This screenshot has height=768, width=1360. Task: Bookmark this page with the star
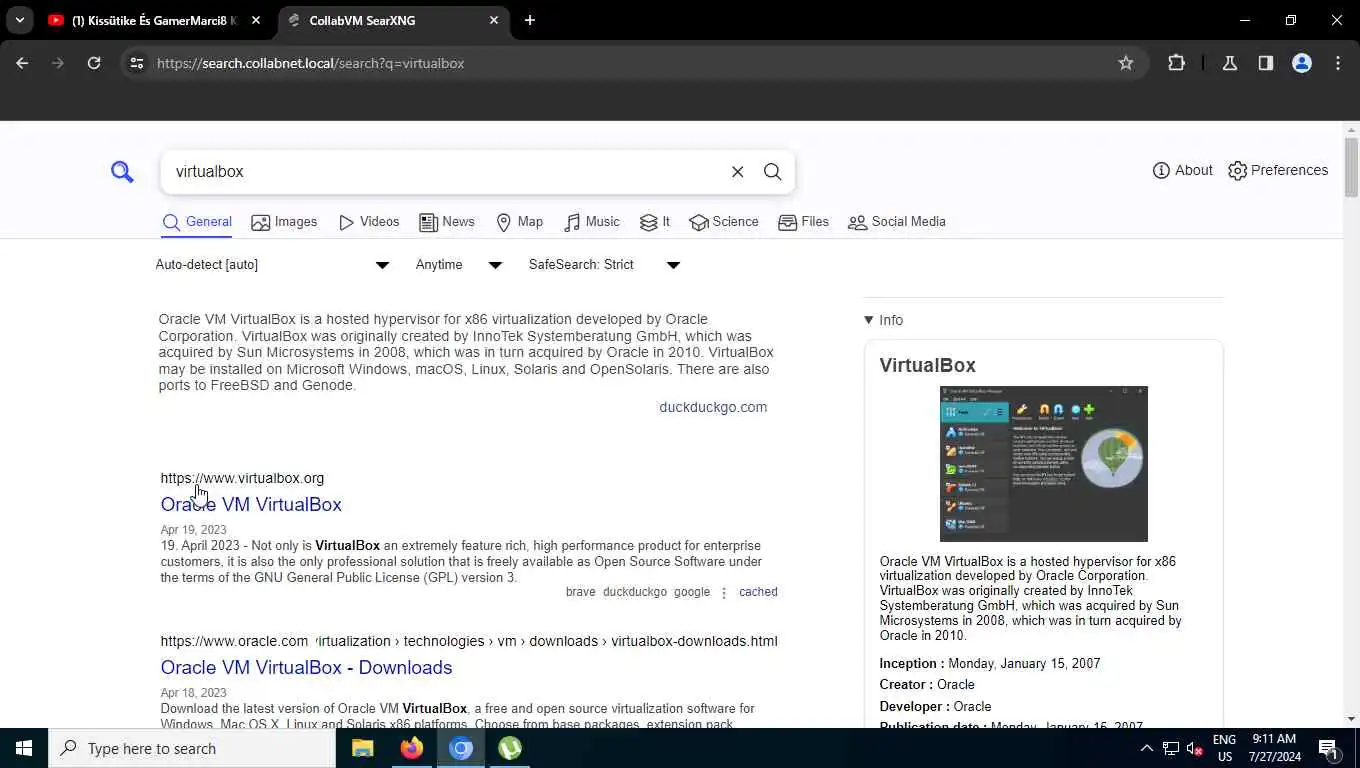point(1126,63)
